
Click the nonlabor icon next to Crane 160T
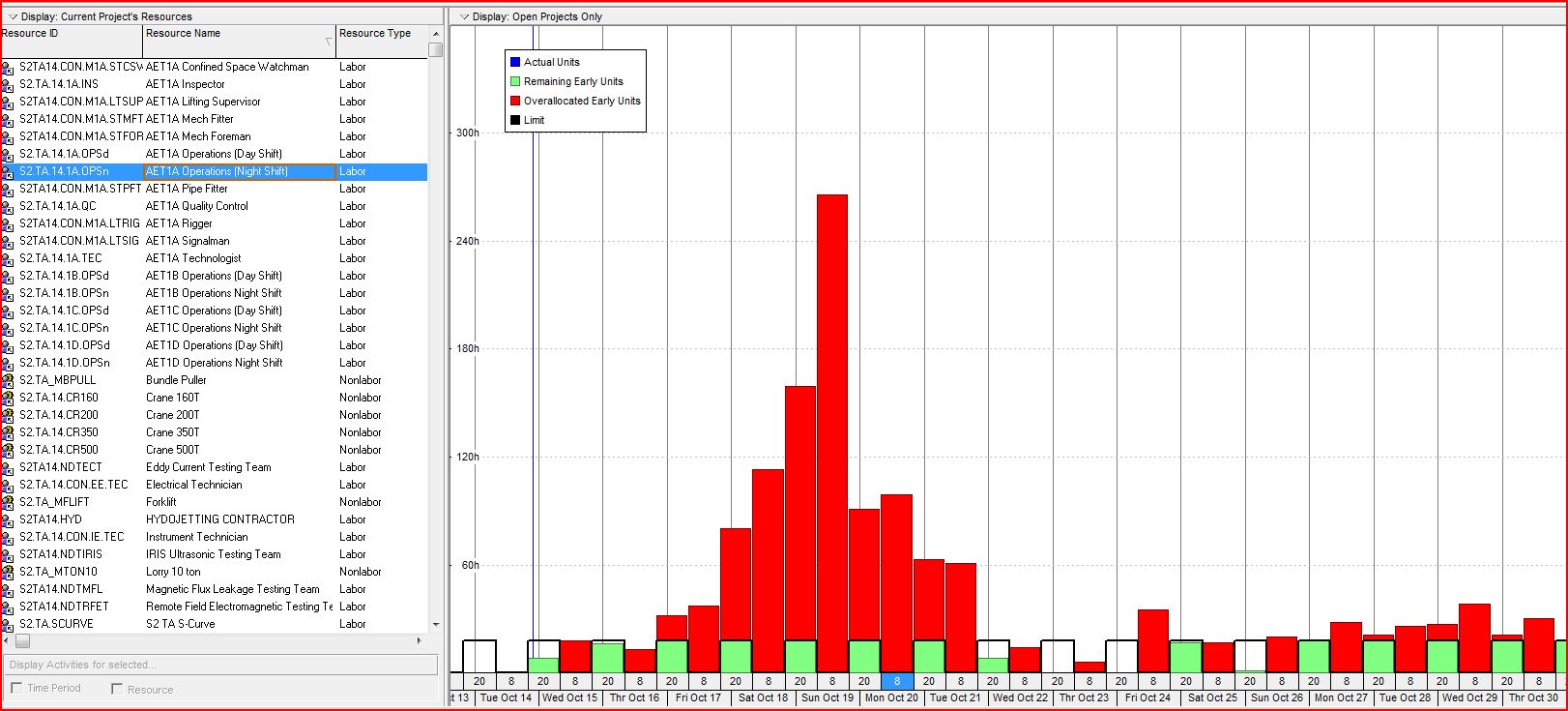pyautogui.click(x=8, y=399)
